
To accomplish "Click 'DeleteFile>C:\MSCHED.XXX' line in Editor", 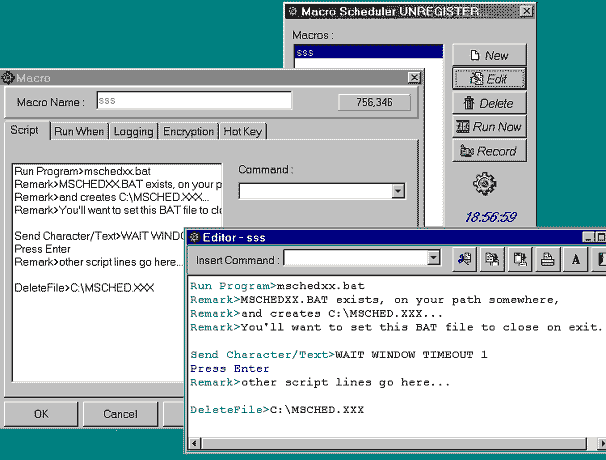I will 277,410.
